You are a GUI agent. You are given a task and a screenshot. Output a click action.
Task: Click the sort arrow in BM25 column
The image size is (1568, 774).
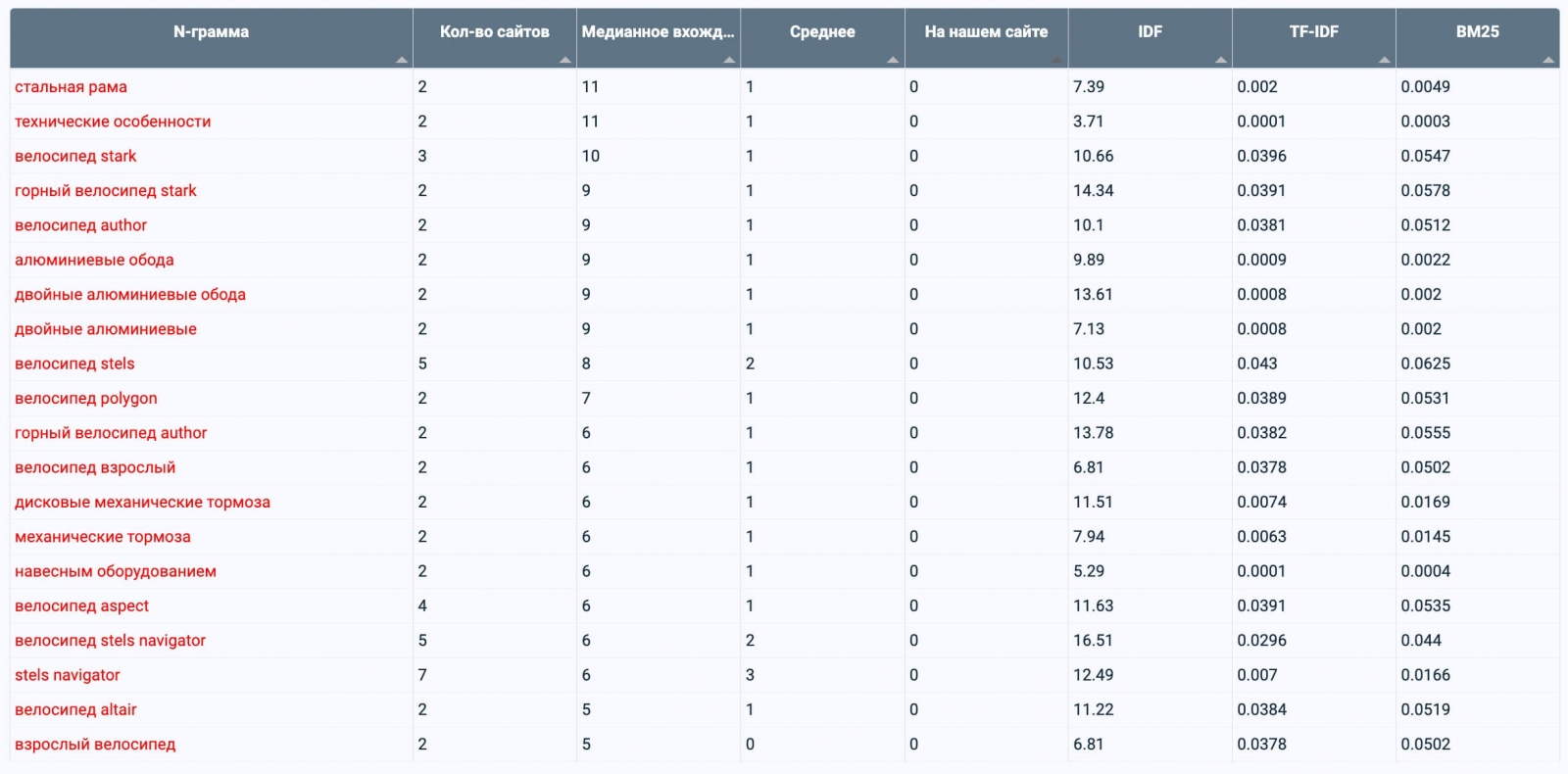click(x=1547, y=61)
